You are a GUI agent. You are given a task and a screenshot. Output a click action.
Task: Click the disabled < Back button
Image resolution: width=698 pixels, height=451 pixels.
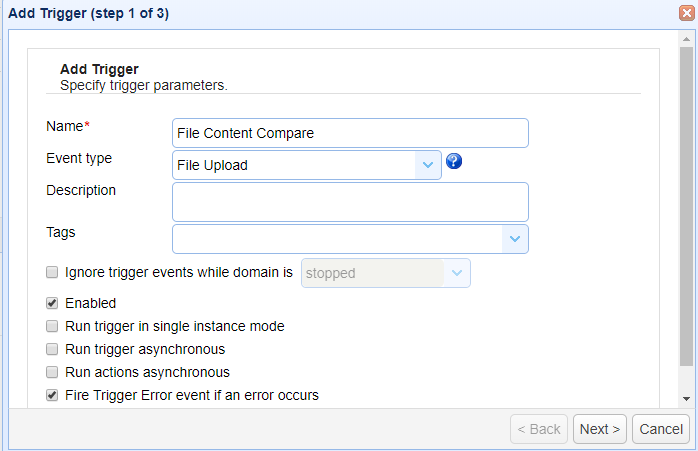(x=539, y=429)
